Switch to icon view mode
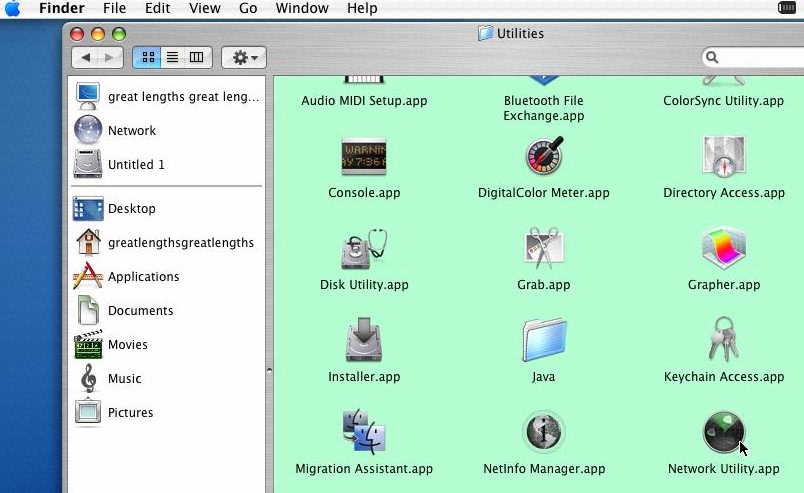This screenshot has width=804, height=493. 148,57
